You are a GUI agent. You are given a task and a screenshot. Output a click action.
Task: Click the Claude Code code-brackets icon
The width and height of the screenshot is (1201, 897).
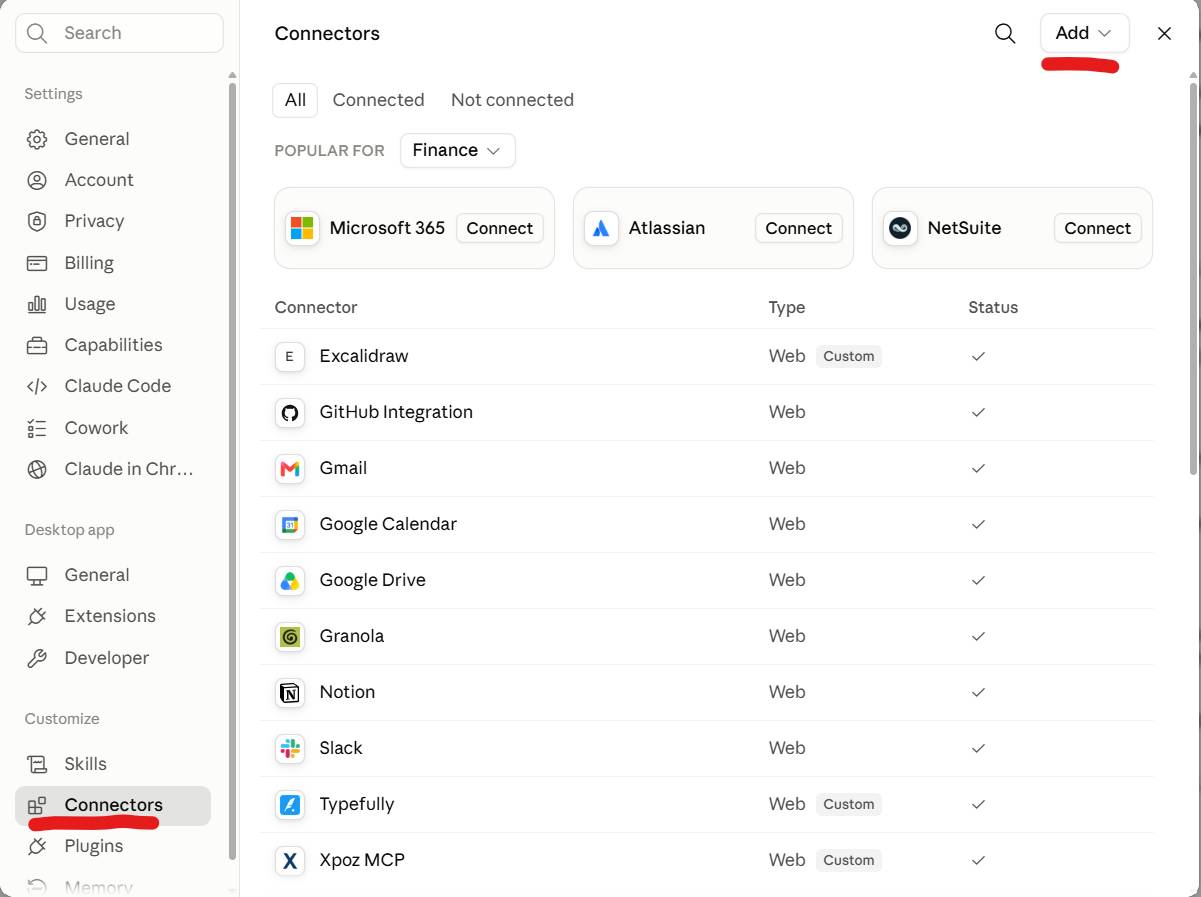point(37,386)
